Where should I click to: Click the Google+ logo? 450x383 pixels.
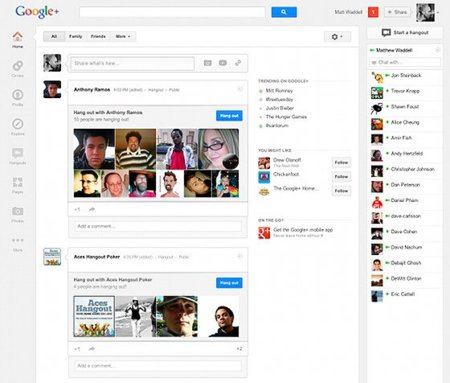tap(37, 12)
